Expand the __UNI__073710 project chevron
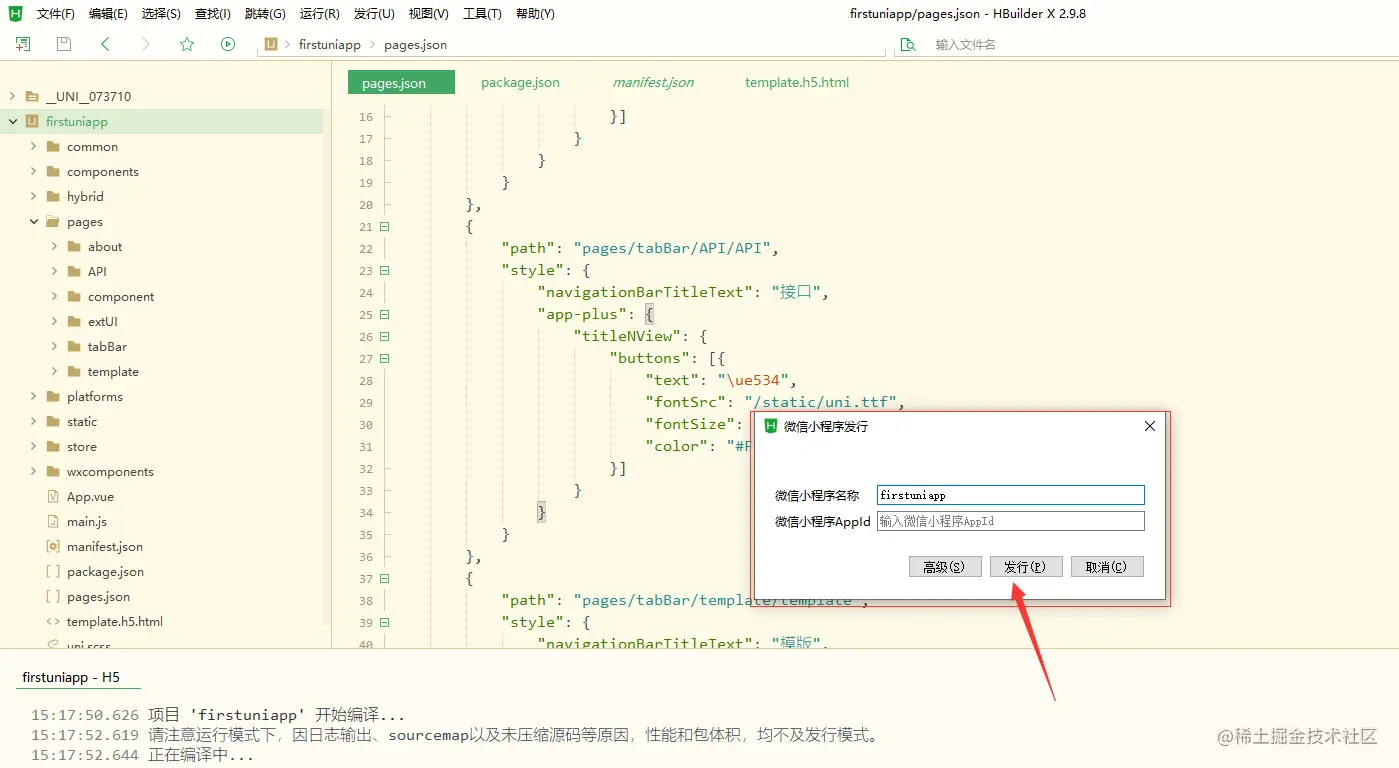Image resolution: width=1399 pixels, height=768 pixels. point(13,97)
